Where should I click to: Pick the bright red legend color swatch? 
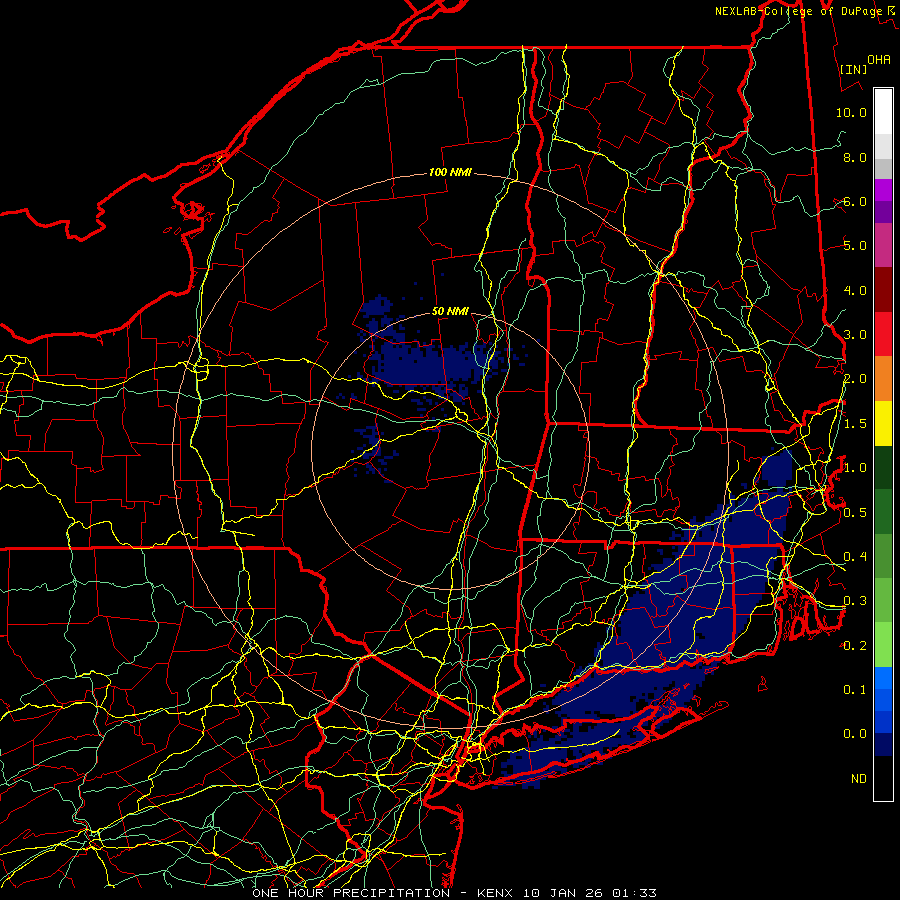883,335
